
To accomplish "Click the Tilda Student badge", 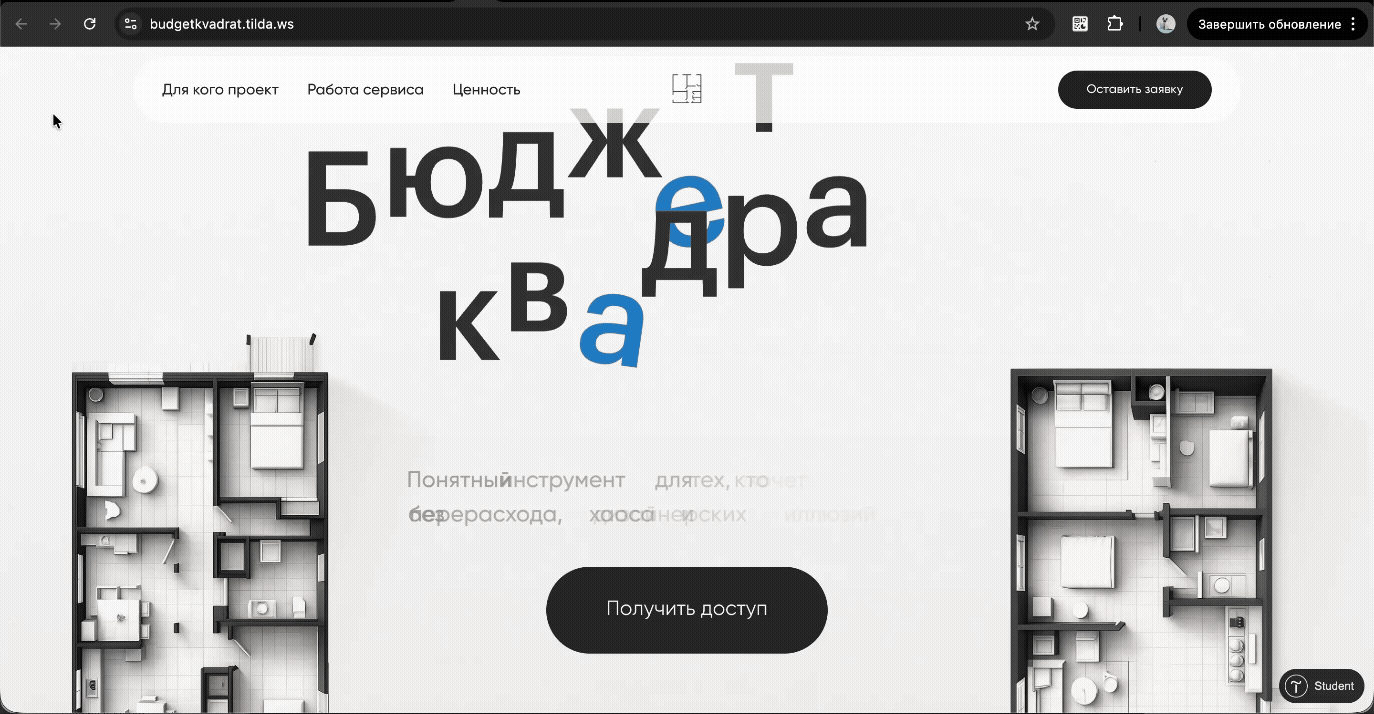I will [x=1321, y=686].
